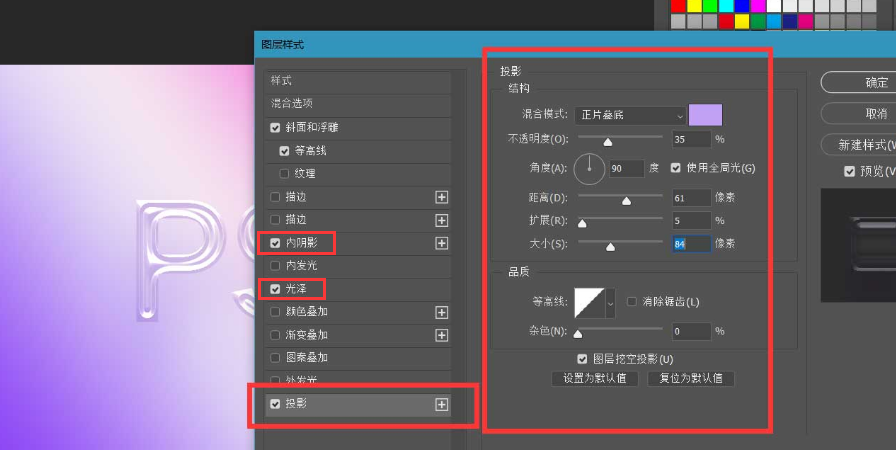Click the plus icon beside 投影
Image resolution: width=896 pixels, height=450 pixels.
pyautogui.click(x=441, y=404)
